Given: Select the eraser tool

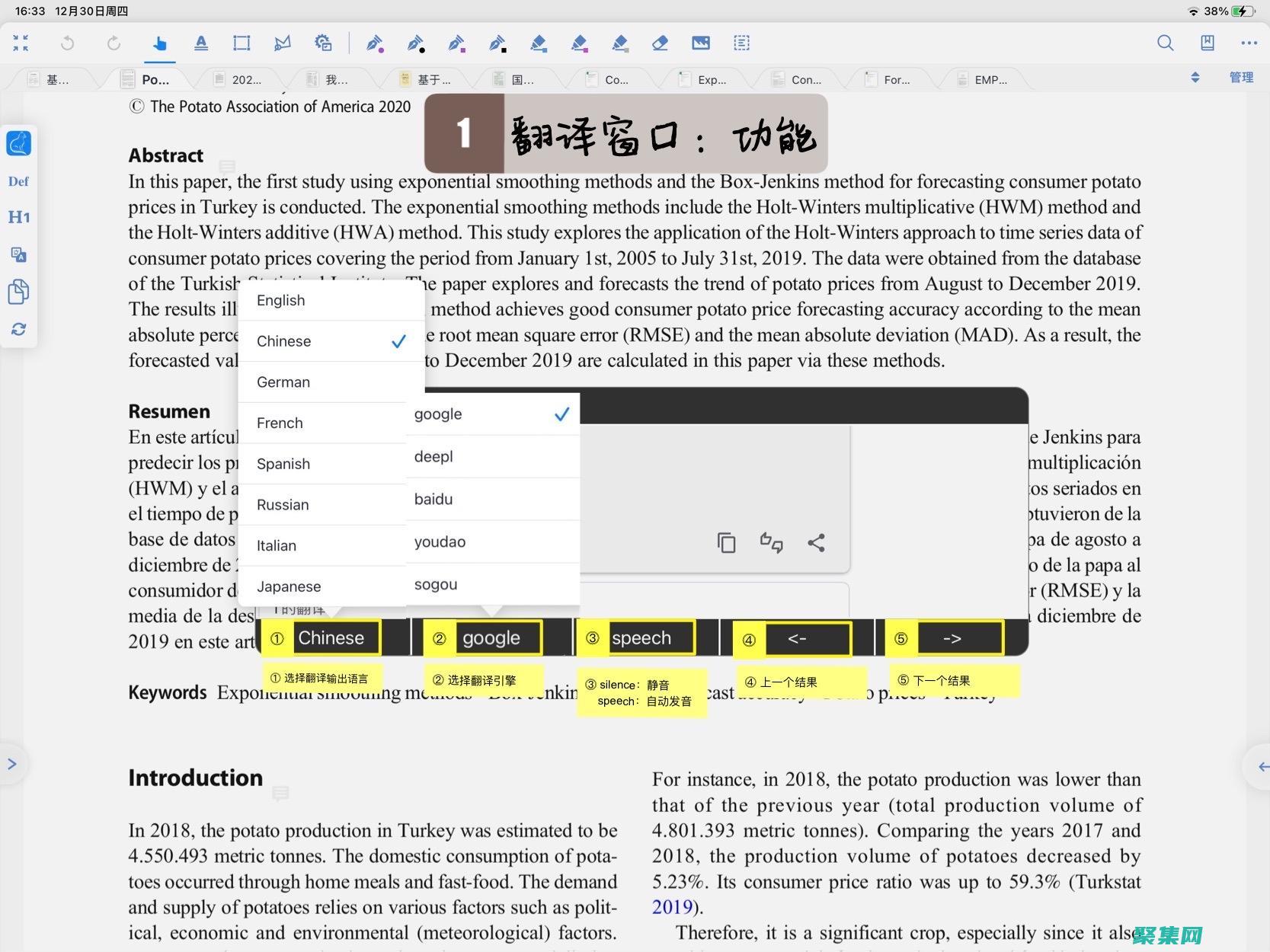Looking at the screenshot, I should pos(660,43).
